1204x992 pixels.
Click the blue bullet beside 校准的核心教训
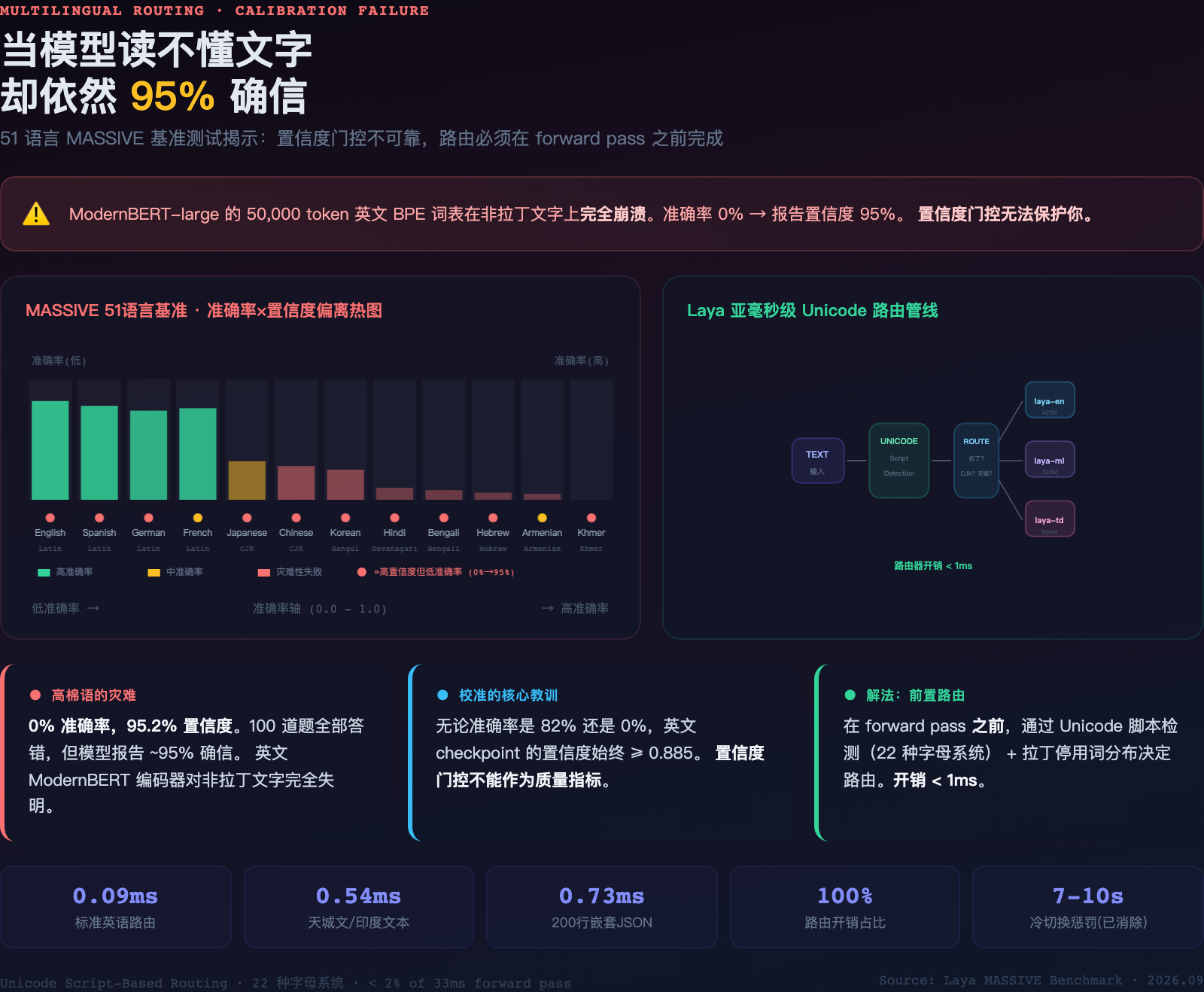(442, 695)
